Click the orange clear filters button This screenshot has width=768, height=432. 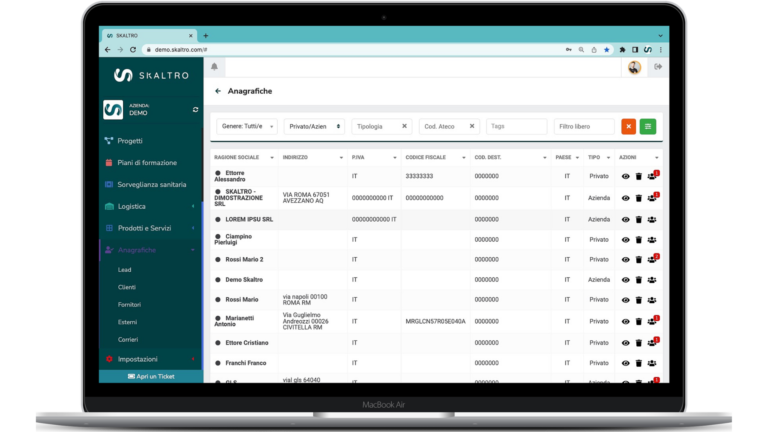pos(628,126)
